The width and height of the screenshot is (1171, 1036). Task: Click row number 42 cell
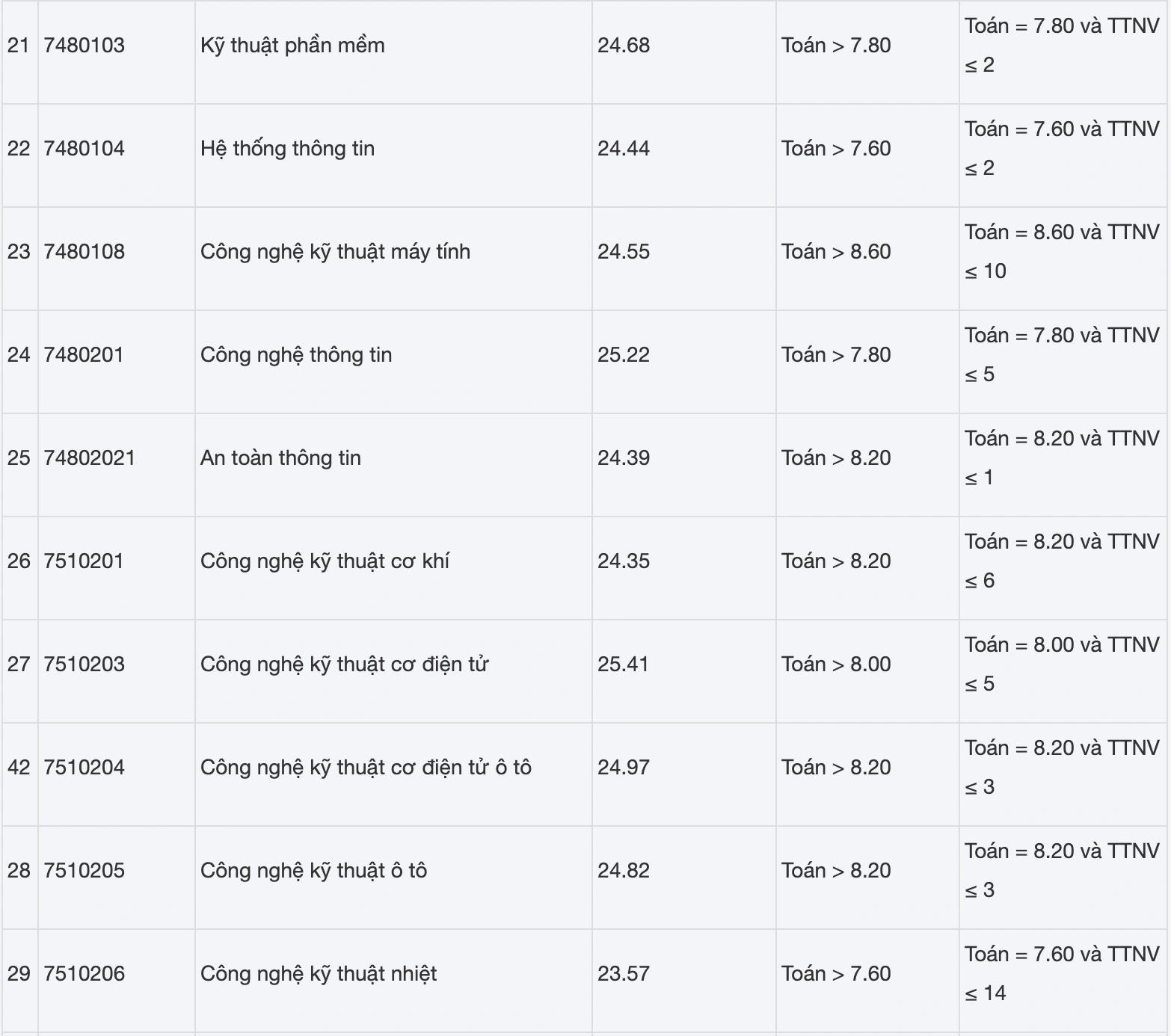pyautogui.click(x=19, y=768)
